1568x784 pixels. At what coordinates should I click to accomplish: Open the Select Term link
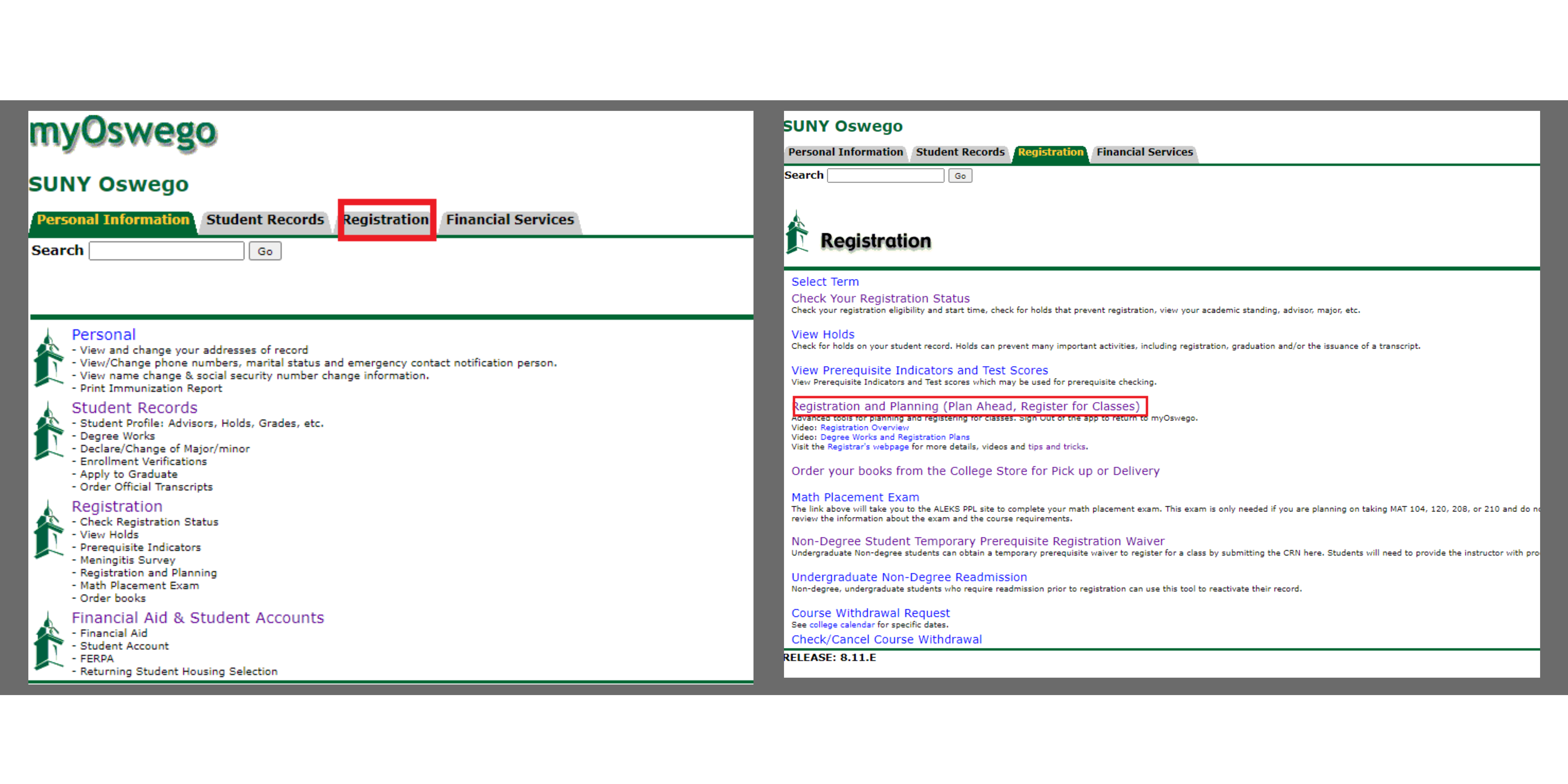click(825, 282)
